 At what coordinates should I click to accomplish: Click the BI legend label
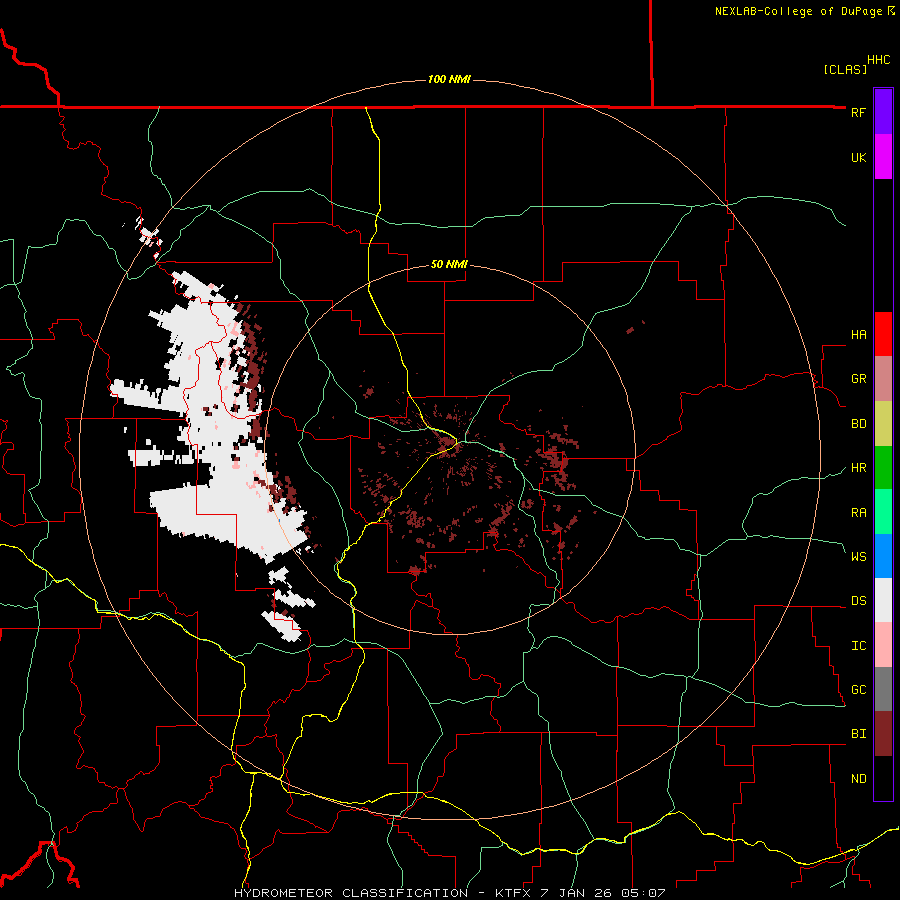[858, 734]
